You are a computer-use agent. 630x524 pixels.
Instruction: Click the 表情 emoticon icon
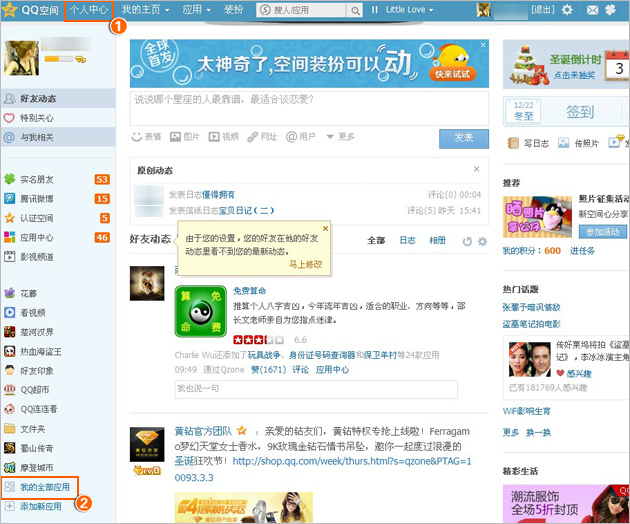click(146, 137)
